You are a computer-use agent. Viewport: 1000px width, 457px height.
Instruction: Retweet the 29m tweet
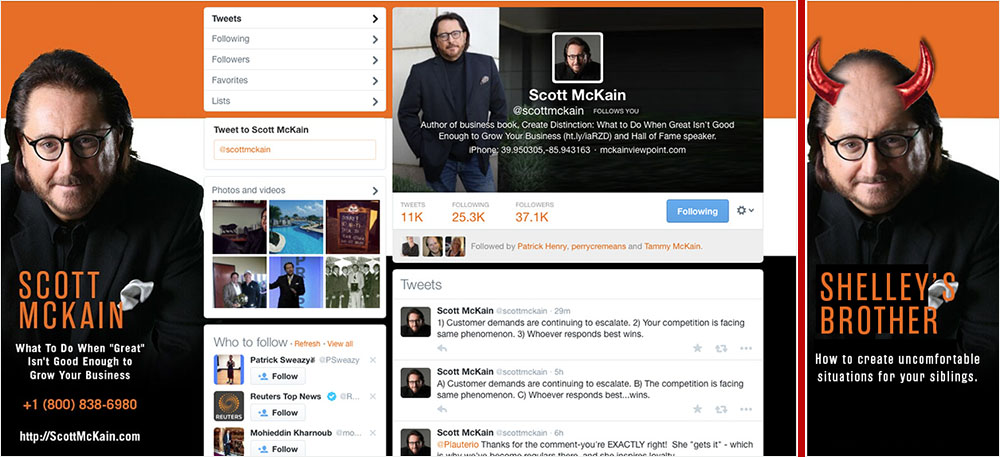click(x=721, y=349)
